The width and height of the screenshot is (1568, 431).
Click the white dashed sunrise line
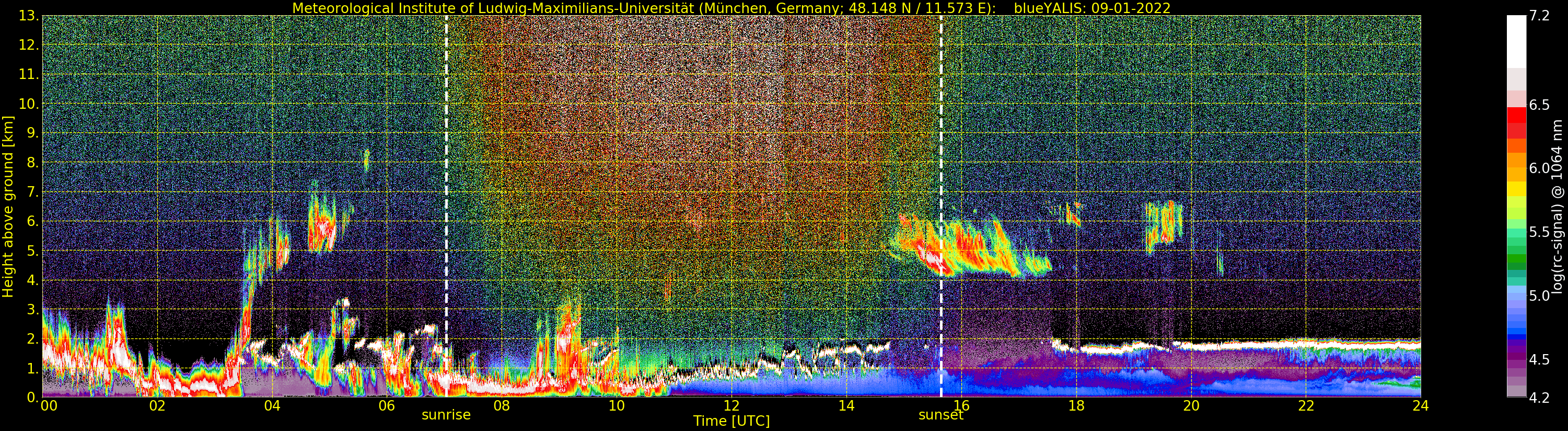[x=446, y=183]
